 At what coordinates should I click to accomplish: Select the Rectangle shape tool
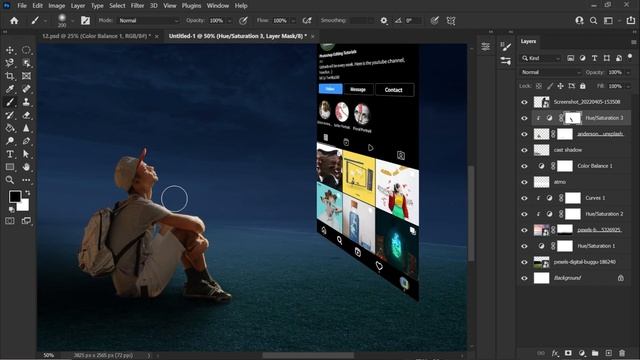[10, 167]
